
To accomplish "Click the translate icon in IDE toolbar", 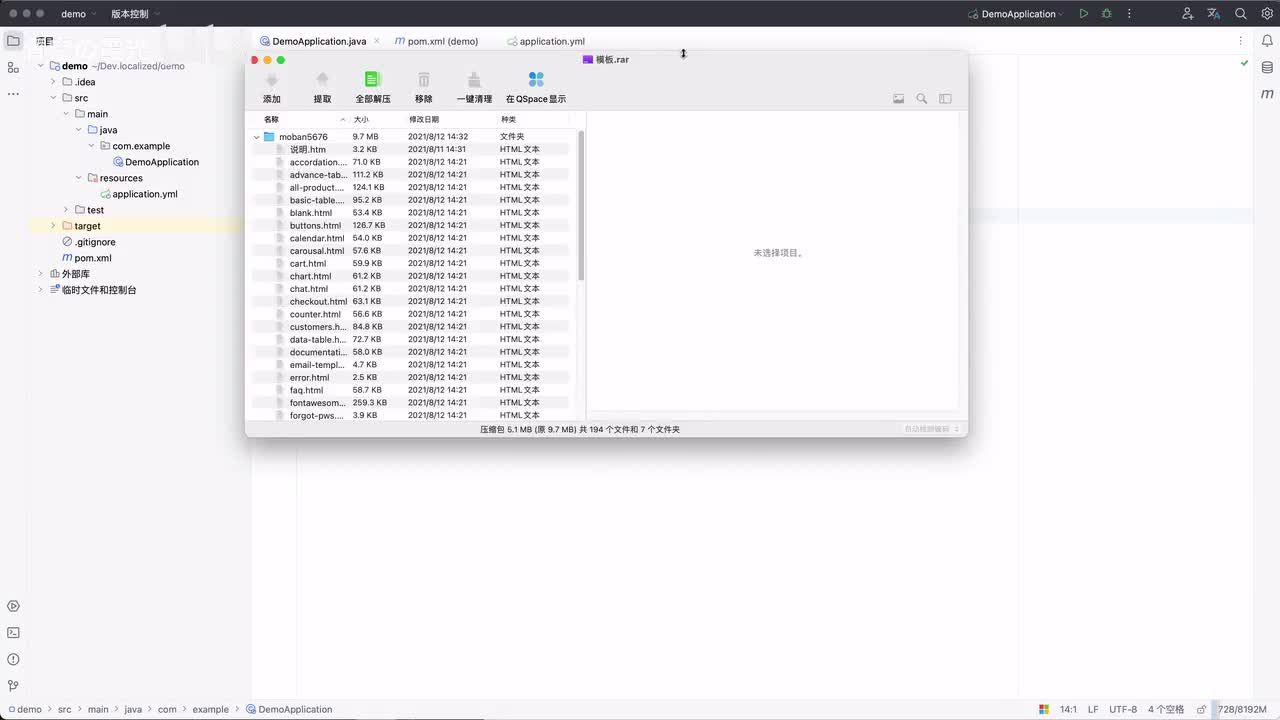I will pos(1214,14).
